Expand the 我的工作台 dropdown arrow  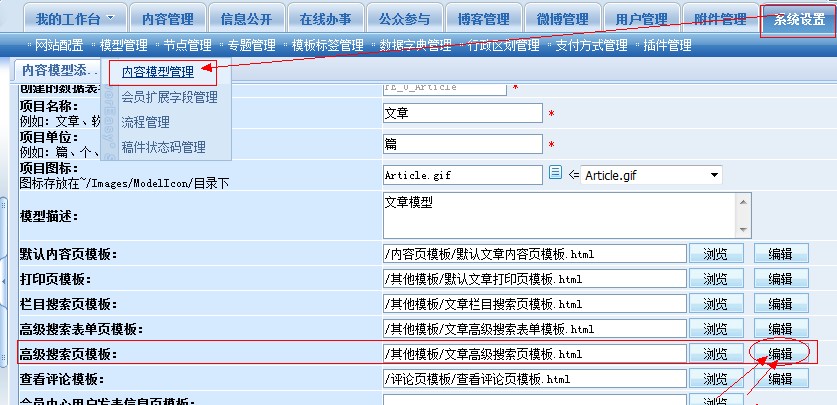(x=111, y=19)
